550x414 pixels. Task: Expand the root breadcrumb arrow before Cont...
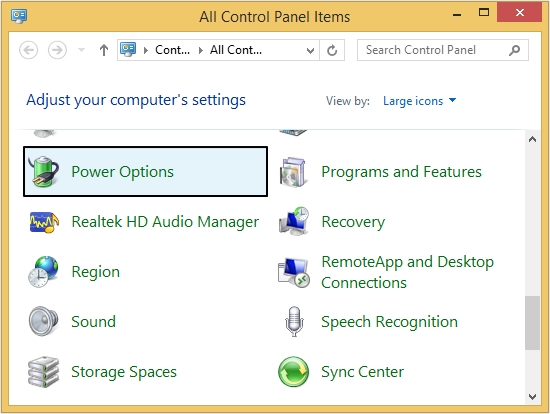146,51
